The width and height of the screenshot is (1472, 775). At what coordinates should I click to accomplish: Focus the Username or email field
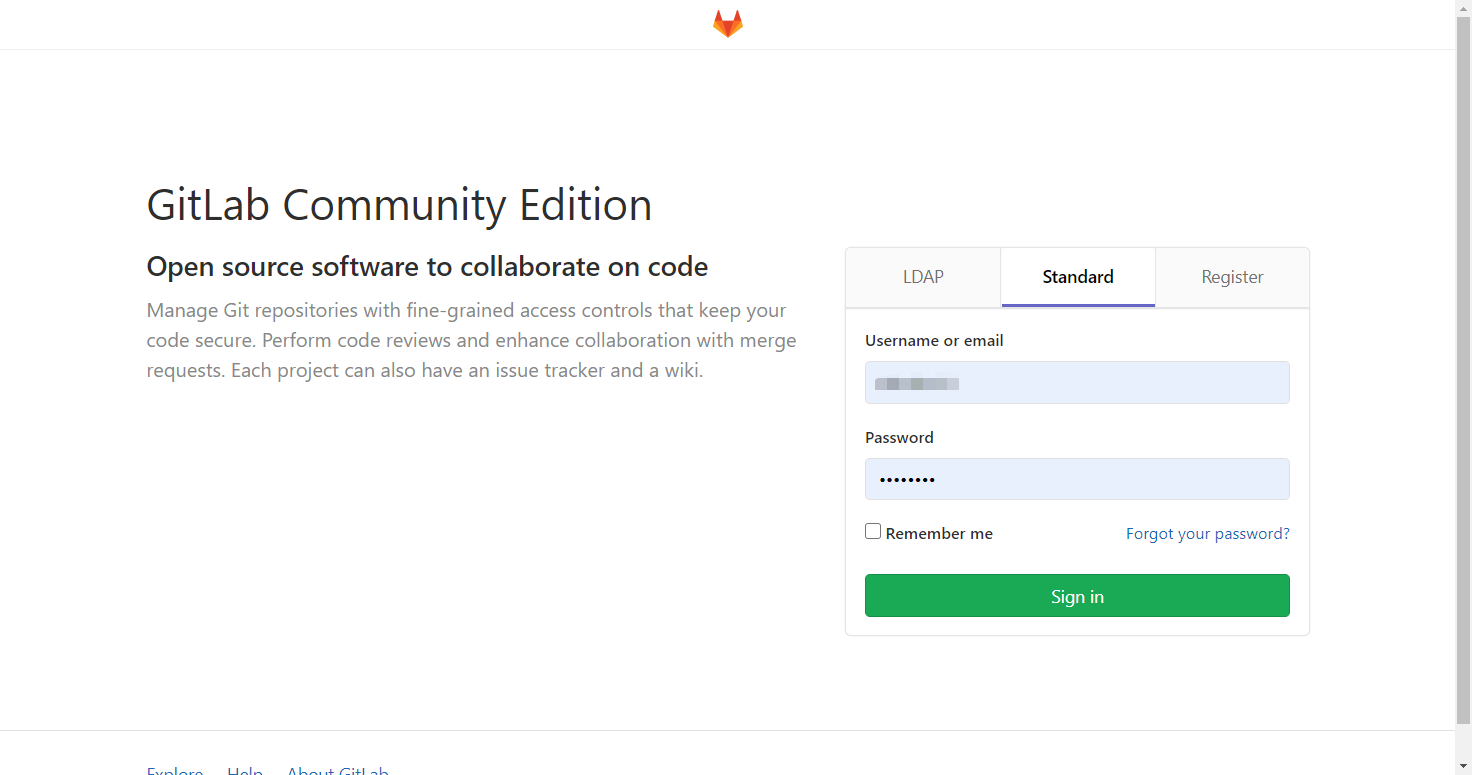click(x=1077, y=383)
